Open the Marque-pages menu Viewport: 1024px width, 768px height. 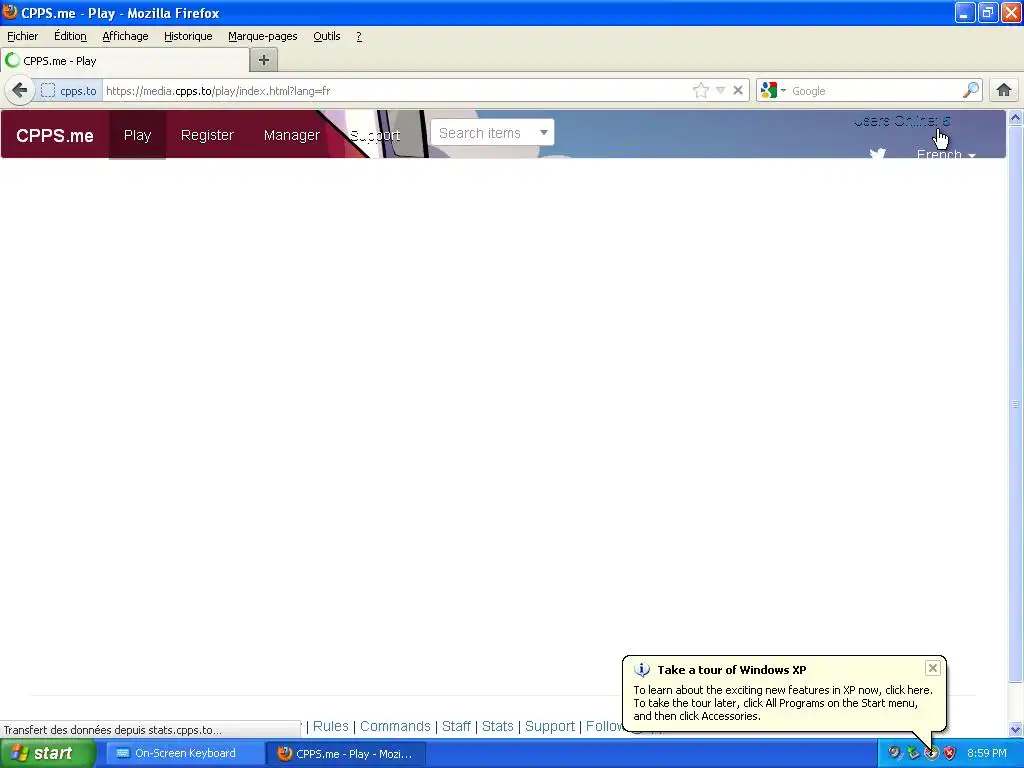[263, 36]
